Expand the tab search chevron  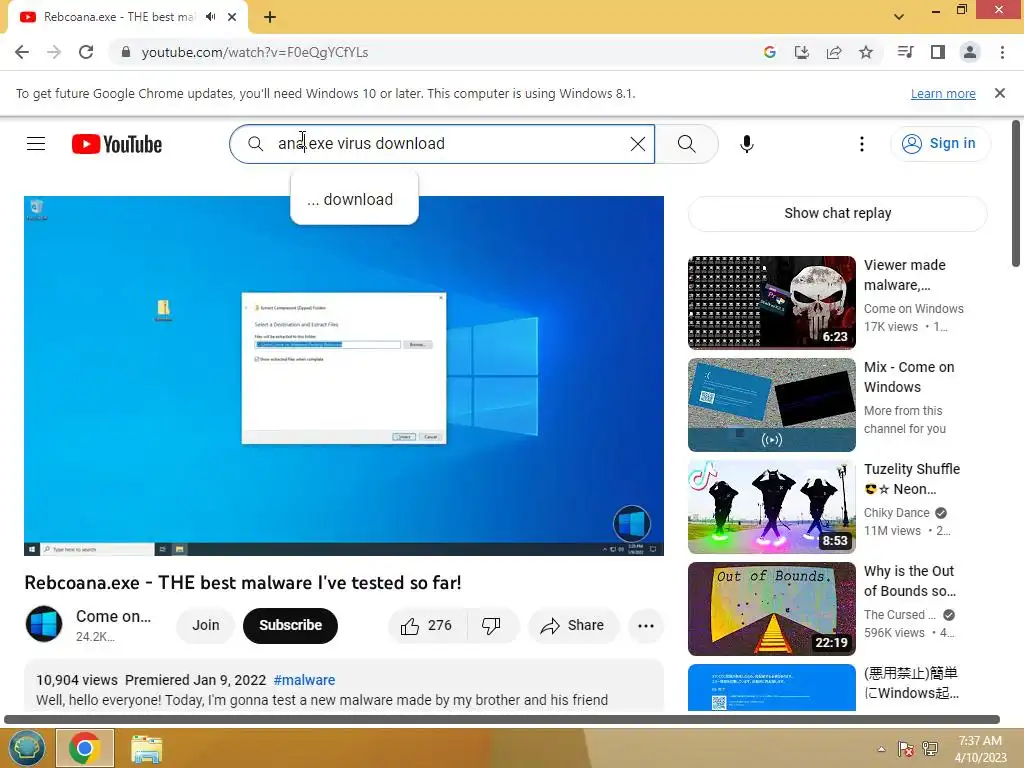899,17
